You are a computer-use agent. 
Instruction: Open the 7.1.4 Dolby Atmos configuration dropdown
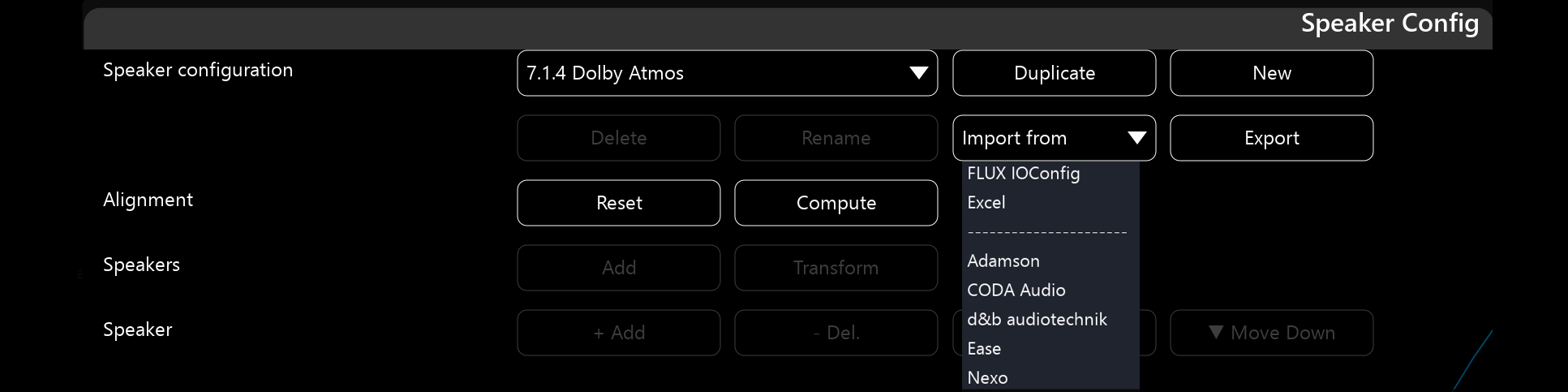[714, 73]
